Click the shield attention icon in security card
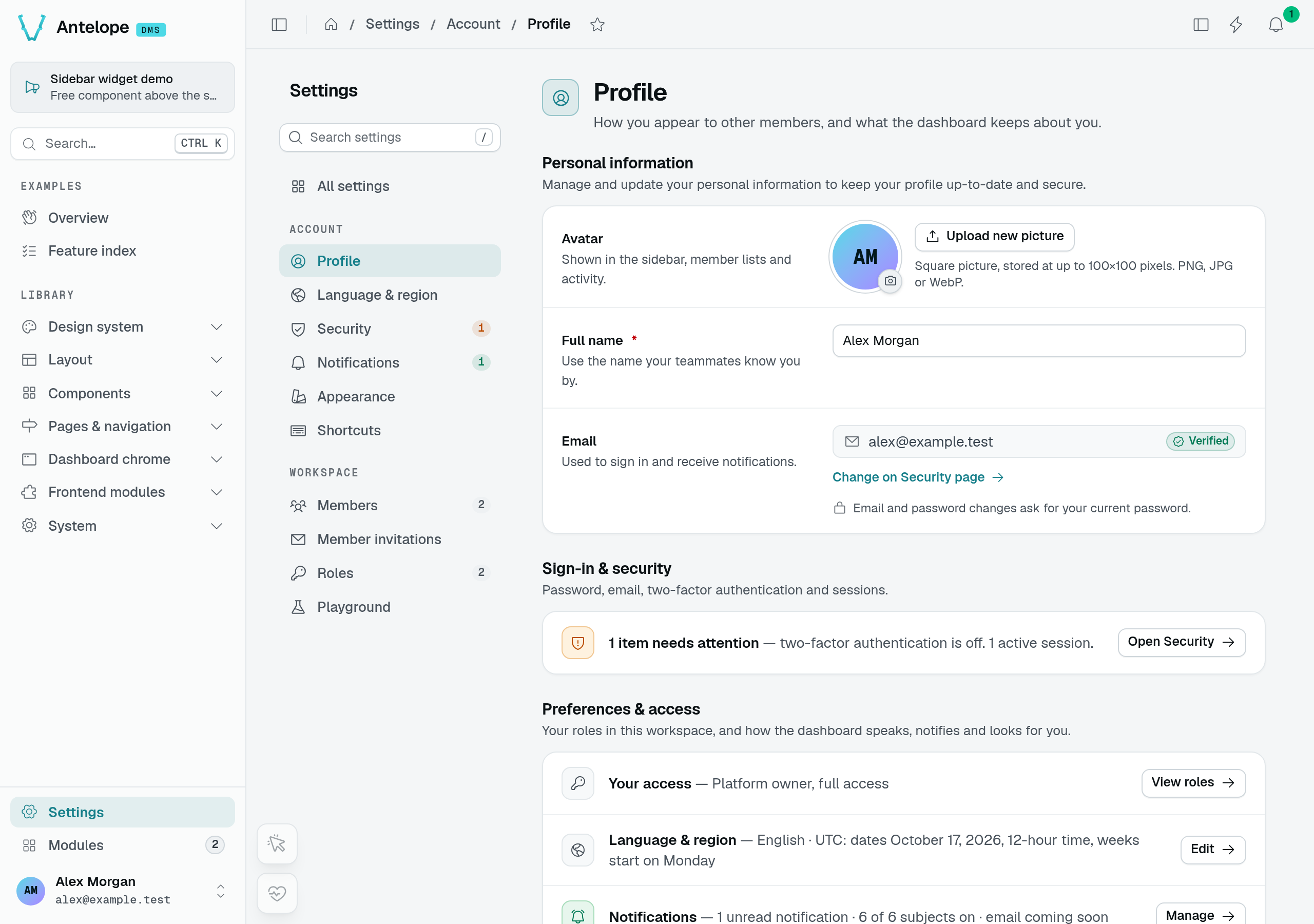The width and height of the screenshot is (1314, 924). click(577, 642)
